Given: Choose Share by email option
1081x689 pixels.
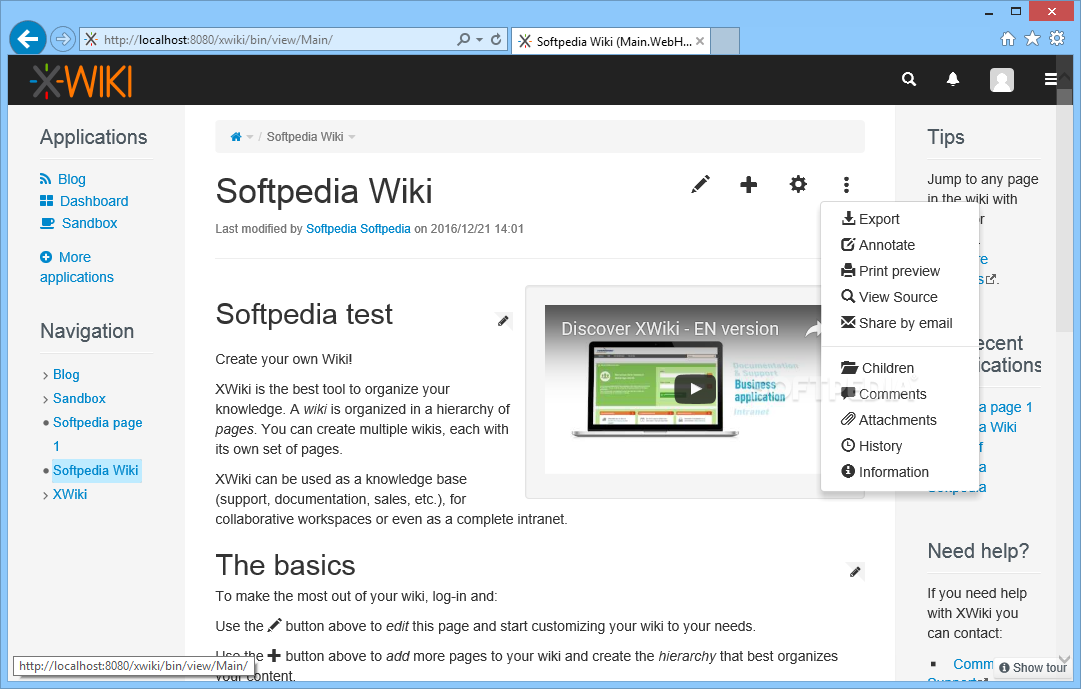Looking at the screenshot, I should pyautogui.click(x=896, y=323).
